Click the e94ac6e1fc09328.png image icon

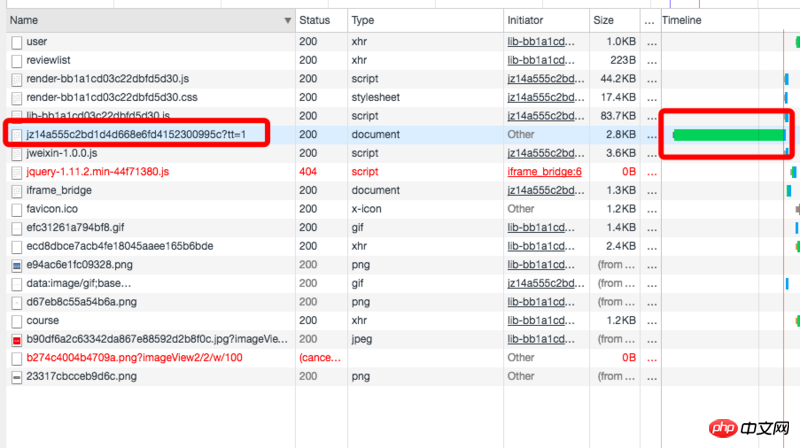(16, 265)
